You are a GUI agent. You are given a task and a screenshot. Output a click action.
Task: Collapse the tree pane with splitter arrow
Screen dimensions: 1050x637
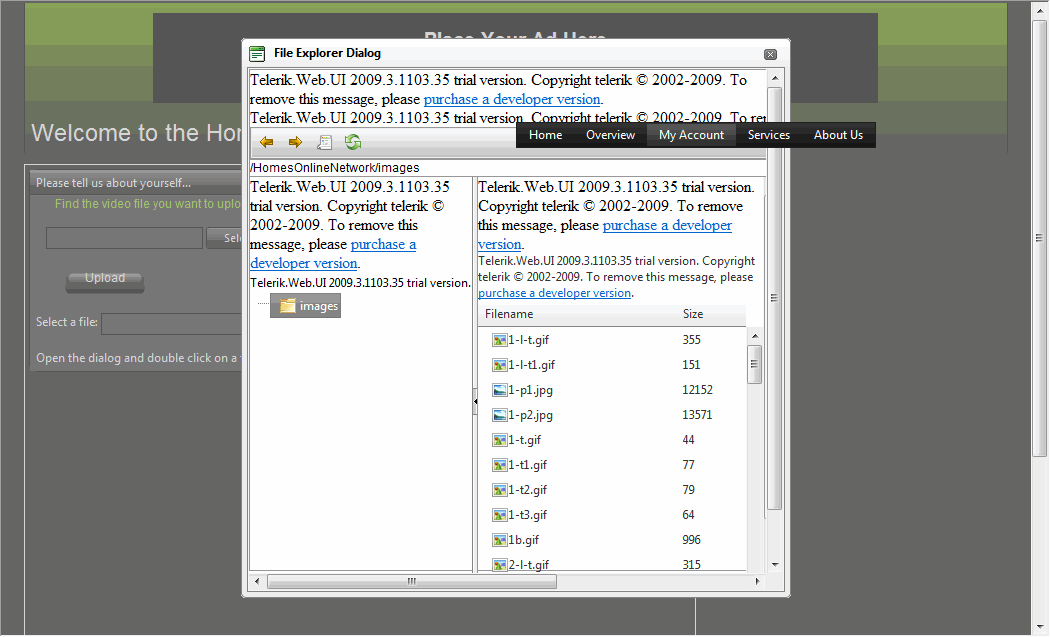(x=475, y=402)
